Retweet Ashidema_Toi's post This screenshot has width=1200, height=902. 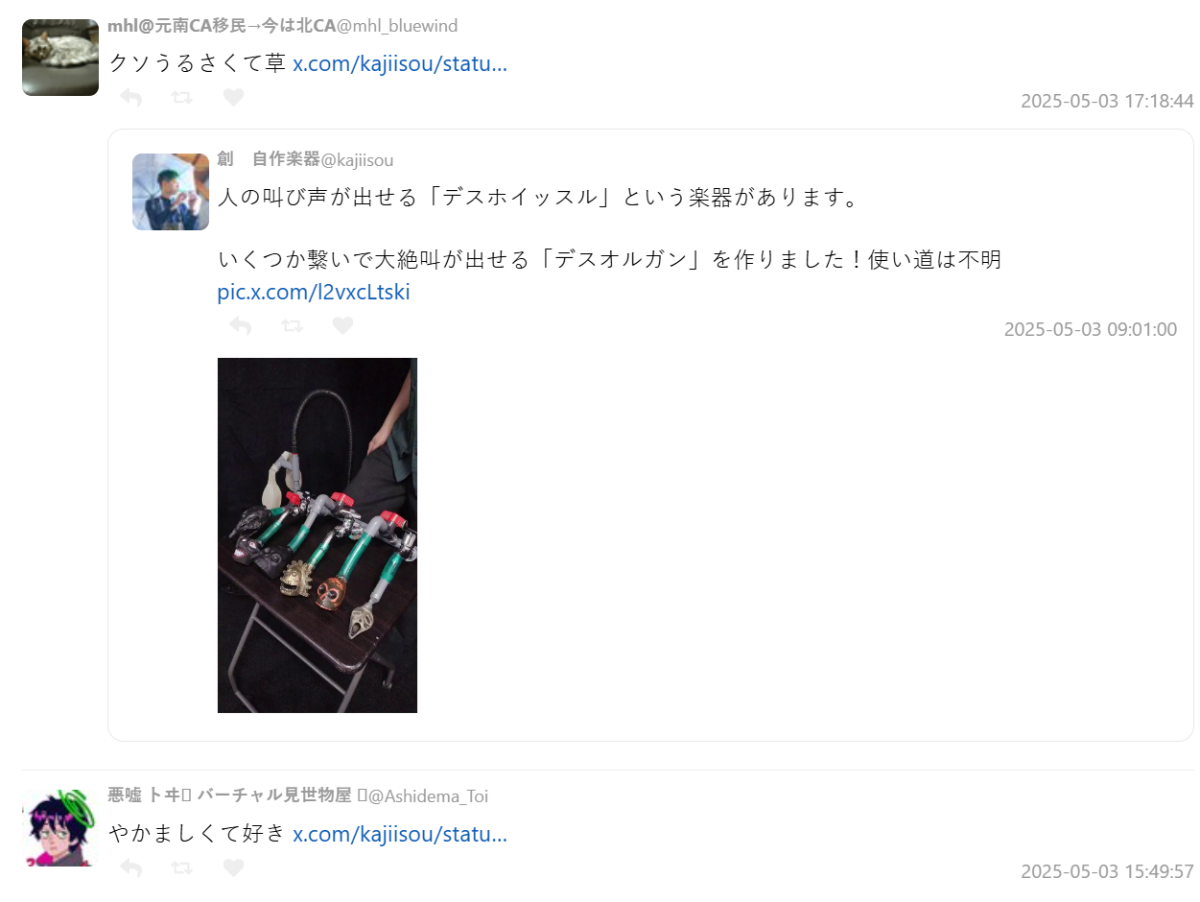click(182, 867)
